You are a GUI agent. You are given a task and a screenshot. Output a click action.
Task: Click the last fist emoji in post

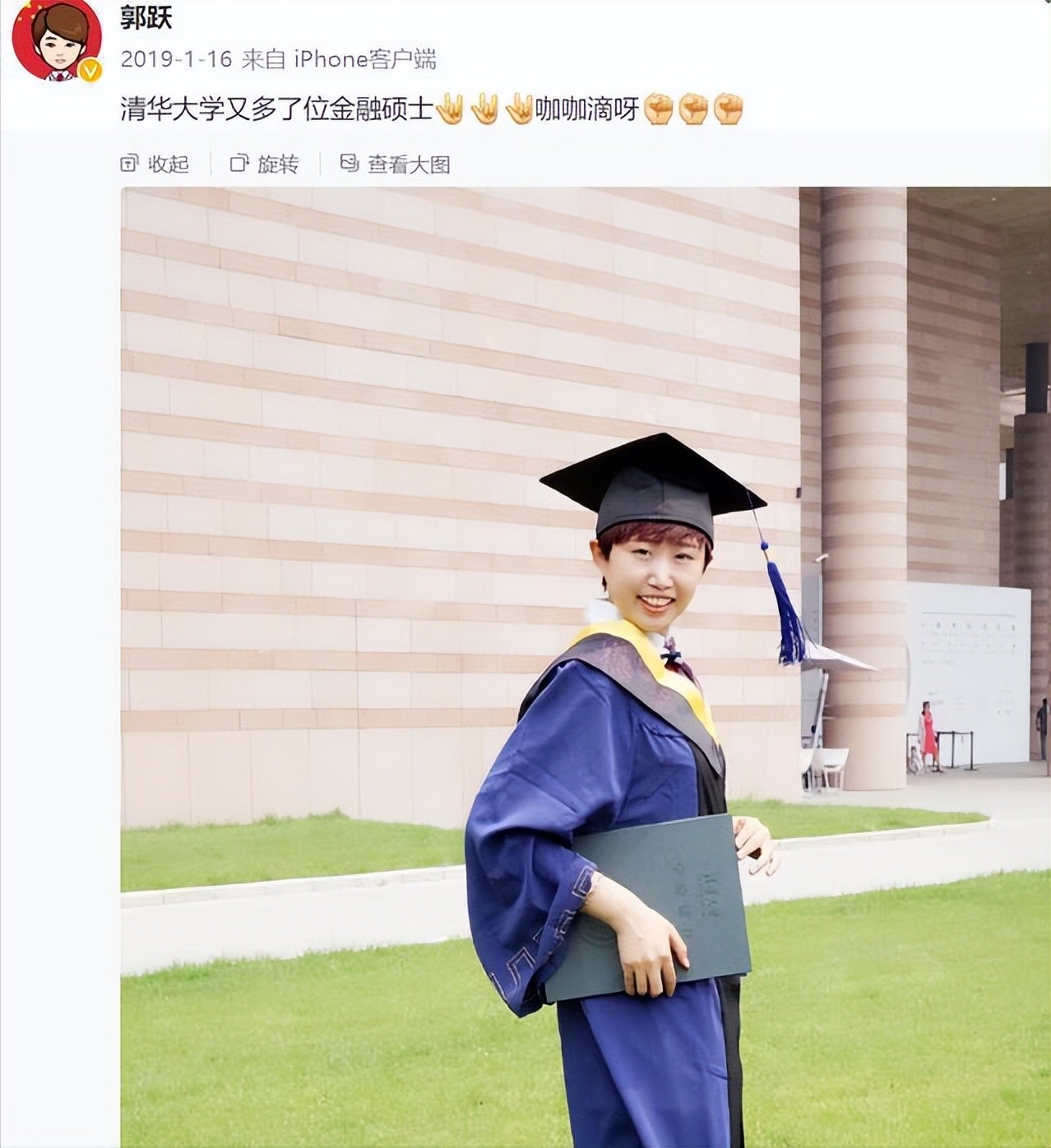pyautogui.click(x=729, y=109)
